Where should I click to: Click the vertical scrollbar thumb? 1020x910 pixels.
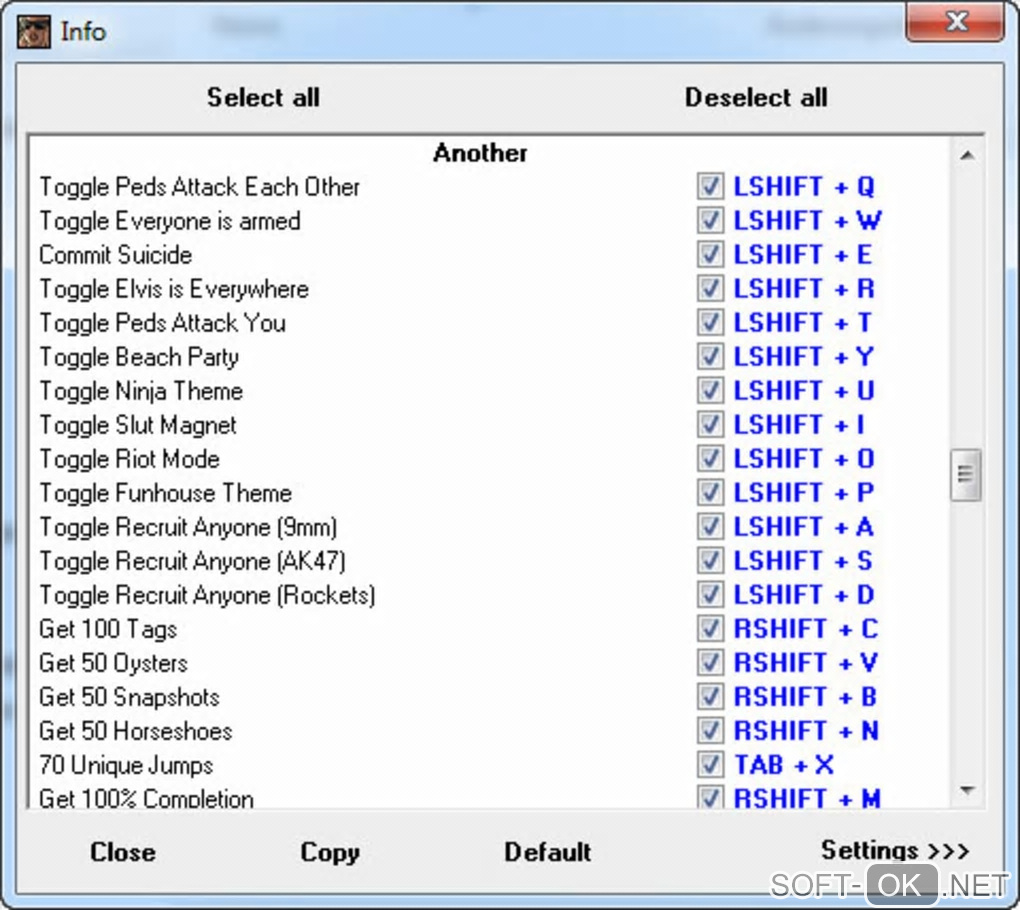pos(965,474)
